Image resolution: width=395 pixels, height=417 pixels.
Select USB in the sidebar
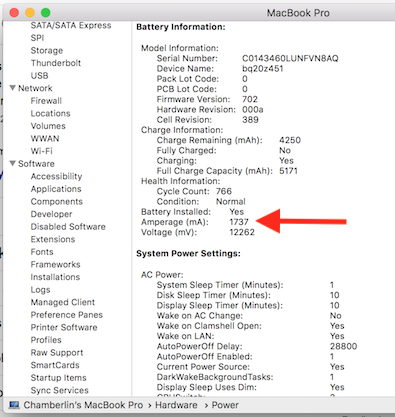coord(39,76)
